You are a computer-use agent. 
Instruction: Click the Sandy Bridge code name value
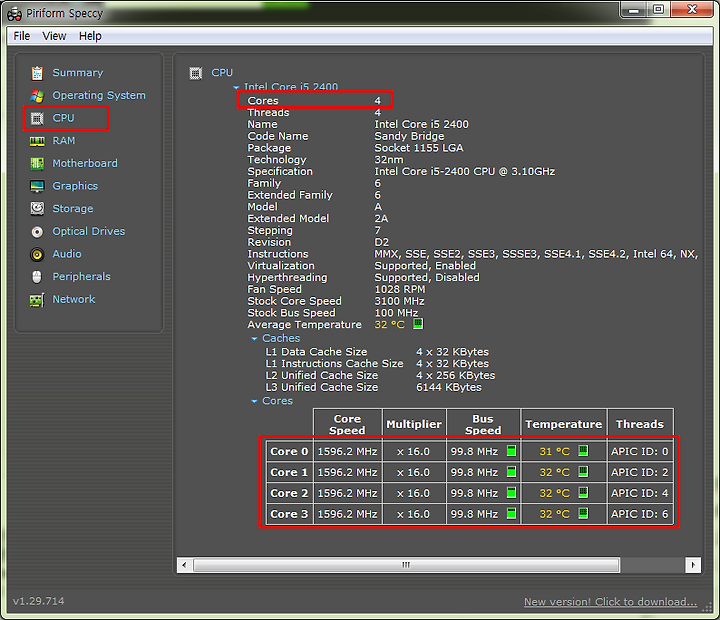[409, 136]
